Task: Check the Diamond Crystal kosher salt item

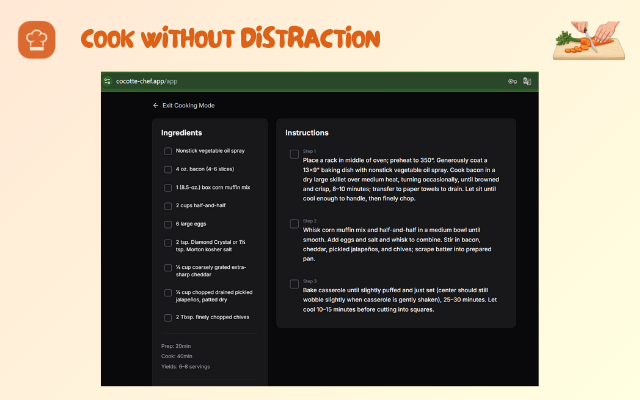Action: click(x=168, y=243)
